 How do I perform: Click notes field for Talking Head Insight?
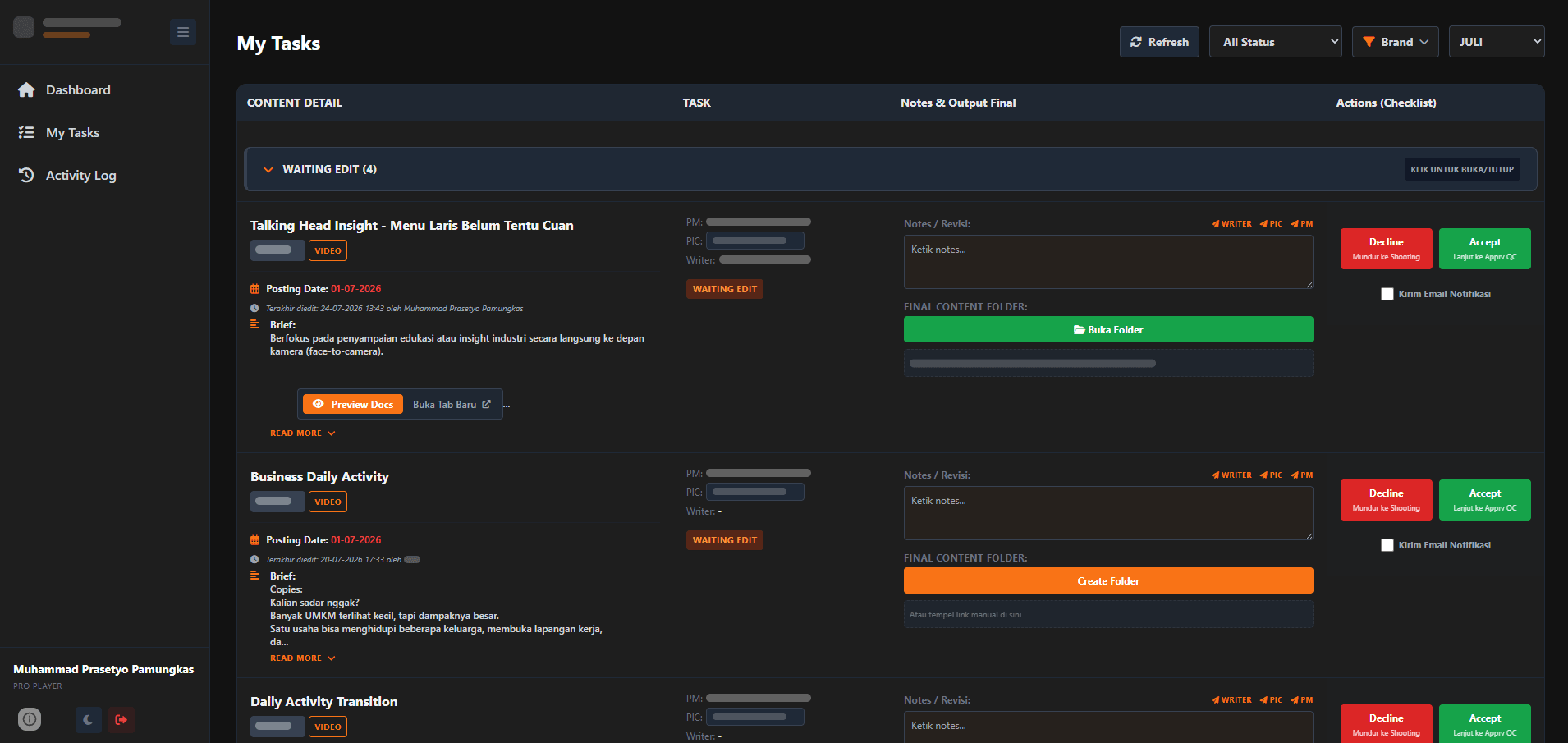click(x=1108, y=262)
